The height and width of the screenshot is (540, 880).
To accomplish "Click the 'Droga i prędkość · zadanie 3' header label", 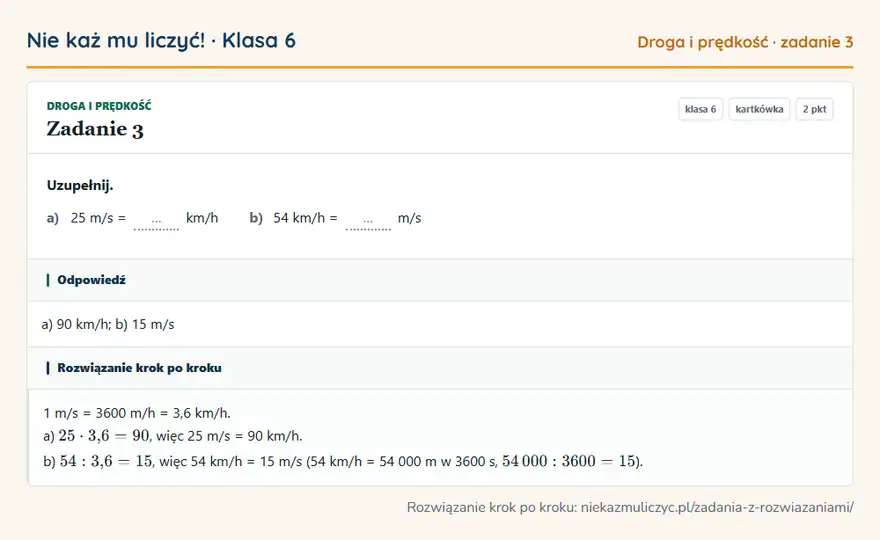I will 745,42.
